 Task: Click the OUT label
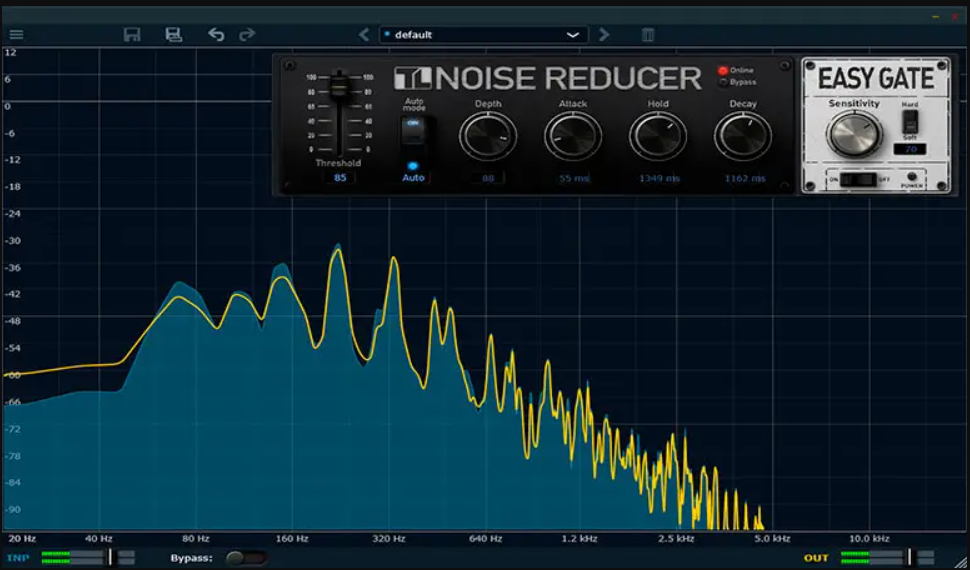pos(816,558)
